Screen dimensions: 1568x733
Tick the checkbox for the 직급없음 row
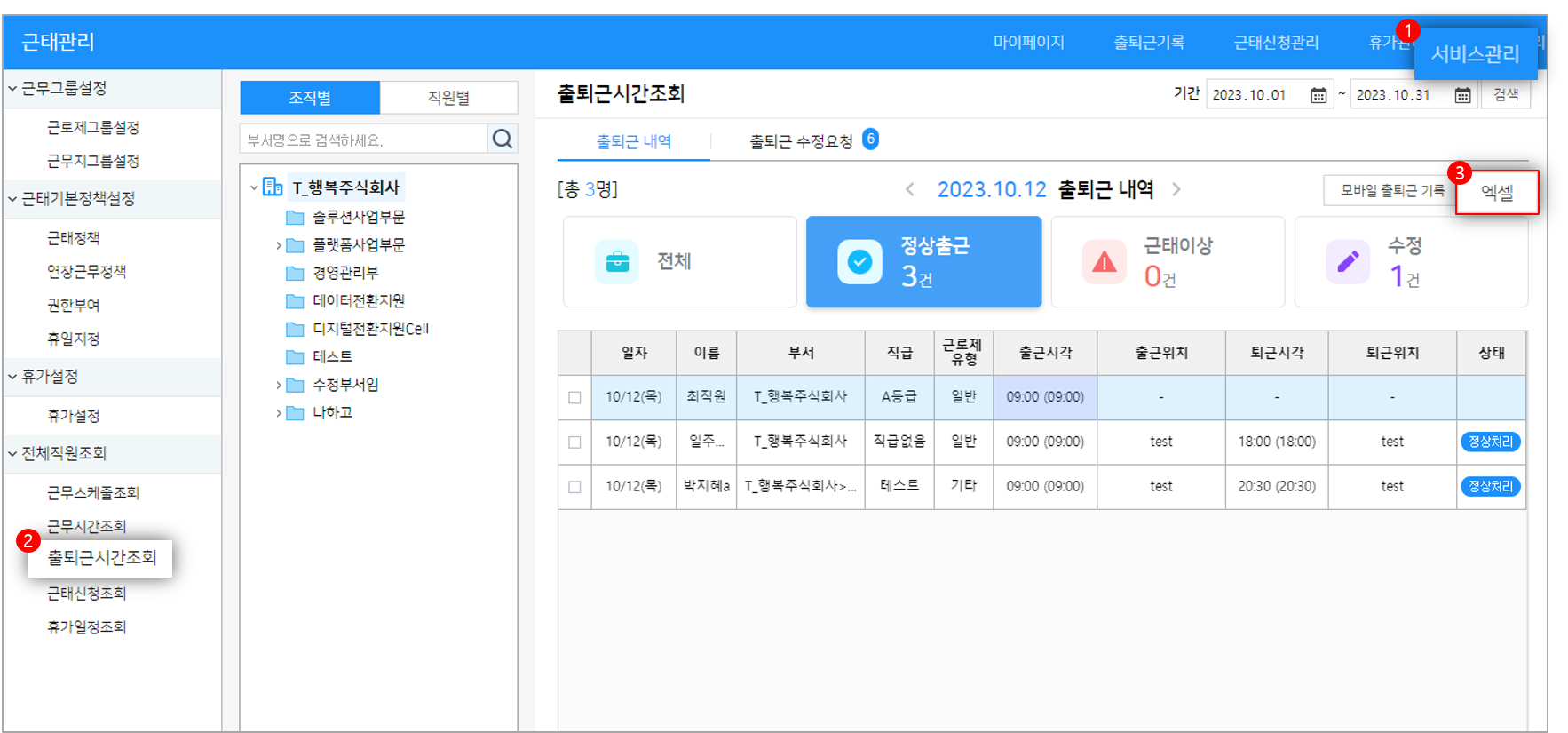point(574,442)
